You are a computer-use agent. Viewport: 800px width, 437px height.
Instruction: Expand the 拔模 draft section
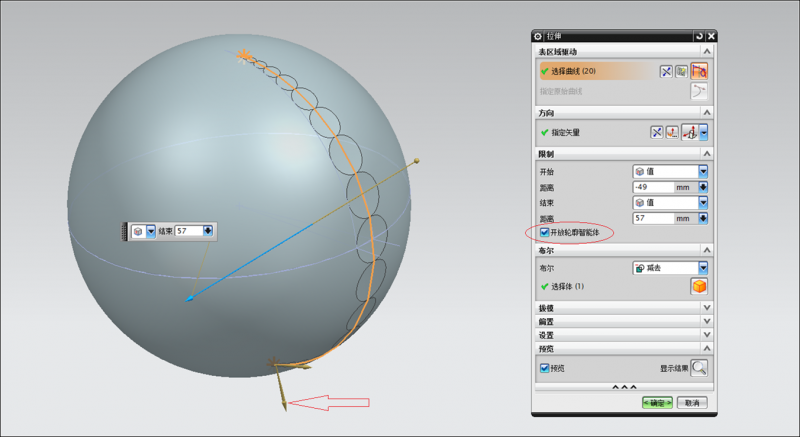(707, 308)
